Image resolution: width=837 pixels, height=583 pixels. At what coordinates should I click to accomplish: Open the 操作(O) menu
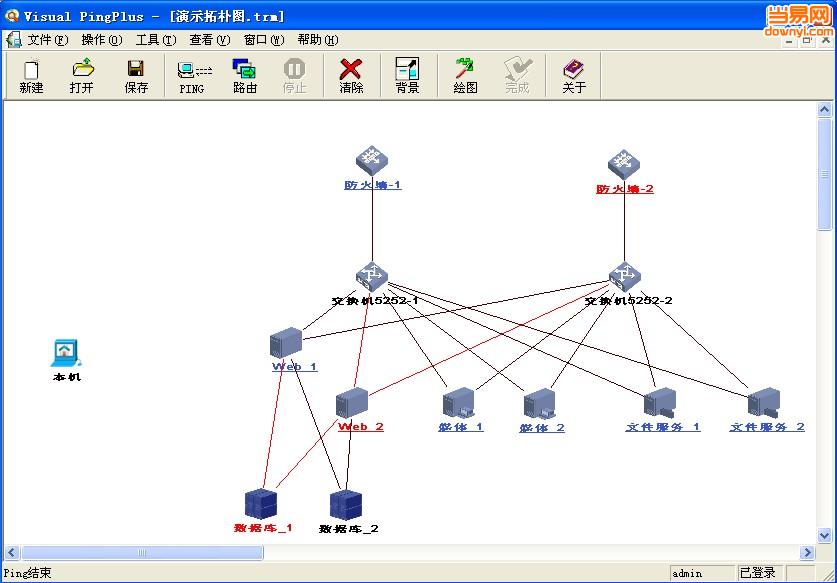[x=102, y=40]
